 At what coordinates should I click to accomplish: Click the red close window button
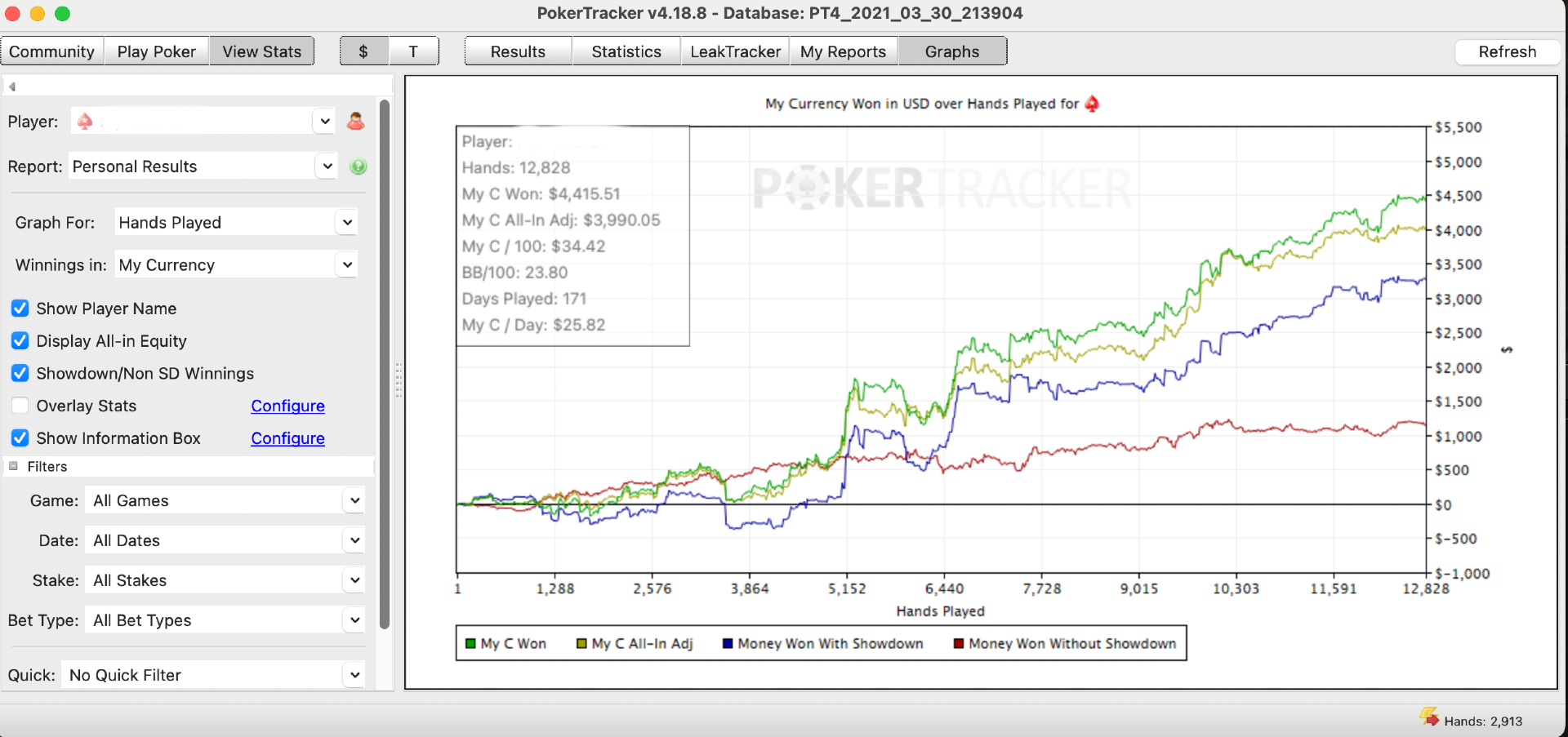(x=13, y=13)
